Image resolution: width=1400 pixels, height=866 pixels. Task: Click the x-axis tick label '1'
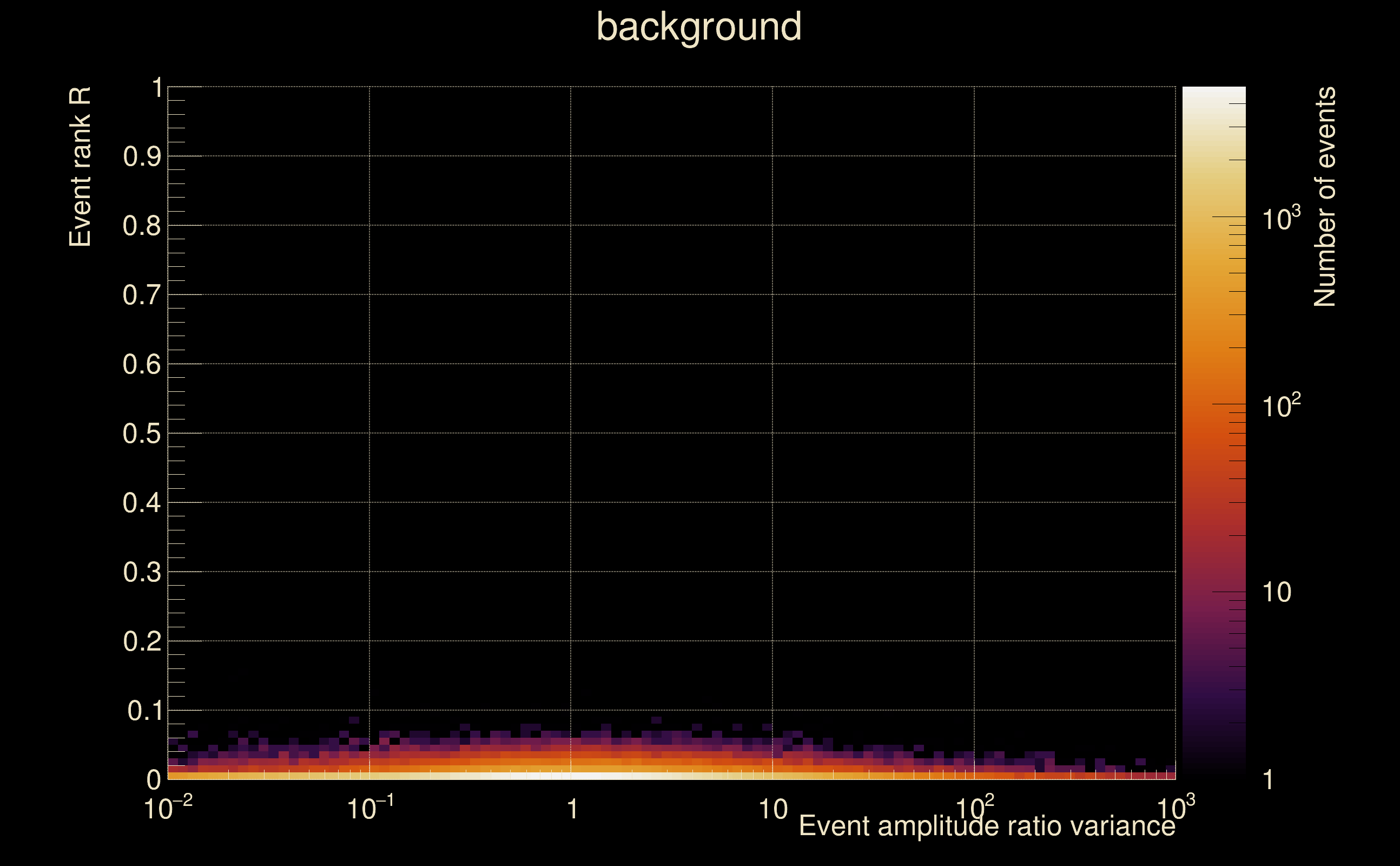coord(572,810)
